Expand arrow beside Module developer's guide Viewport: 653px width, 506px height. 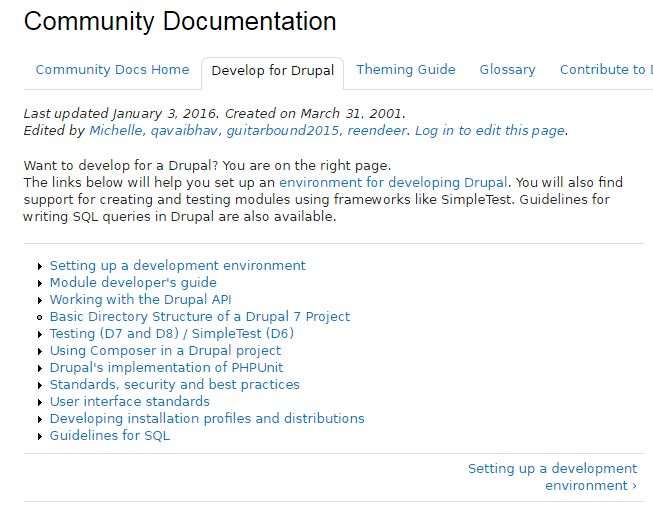point(40,284)
